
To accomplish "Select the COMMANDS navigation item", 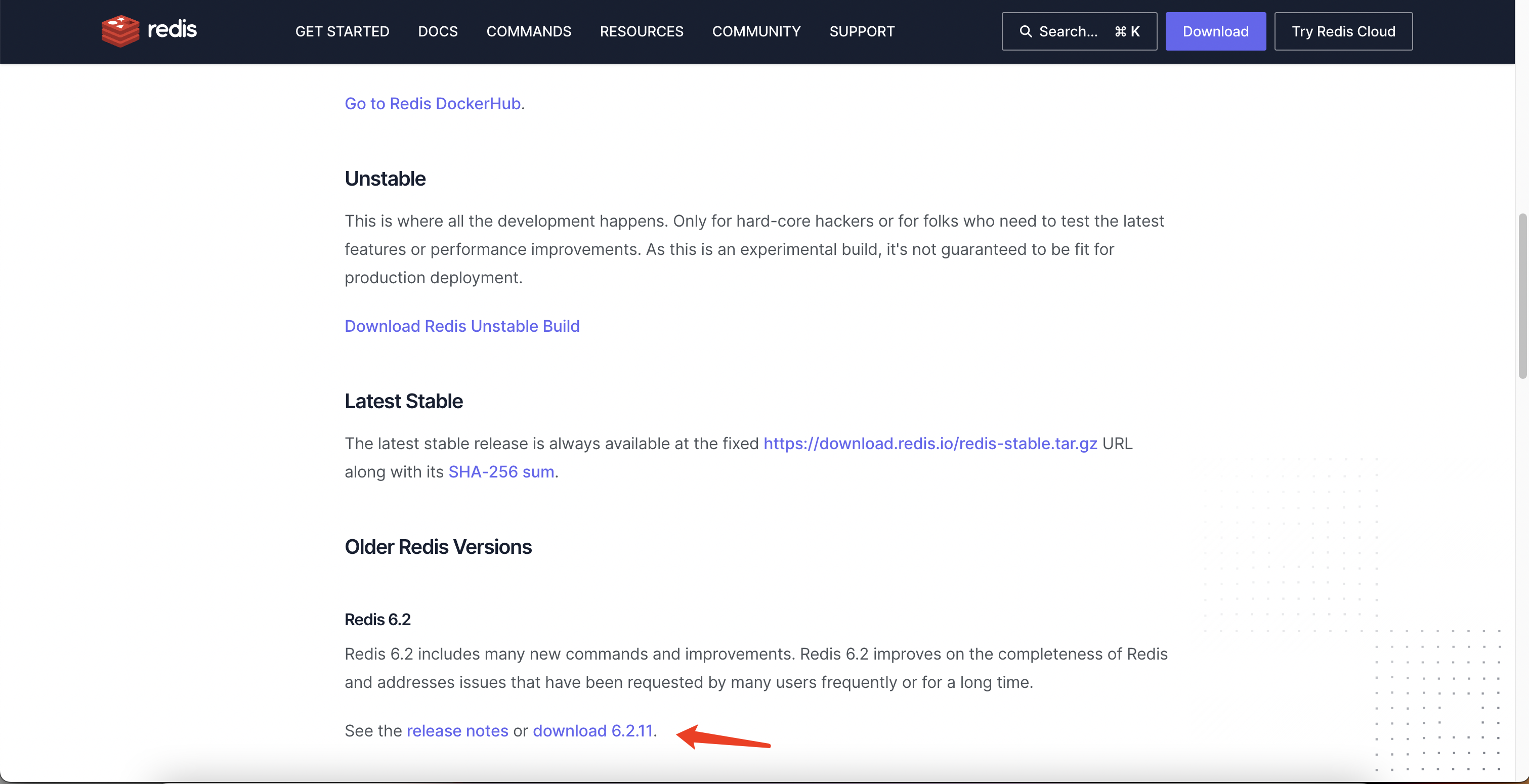I will click(x=528, y=31).
